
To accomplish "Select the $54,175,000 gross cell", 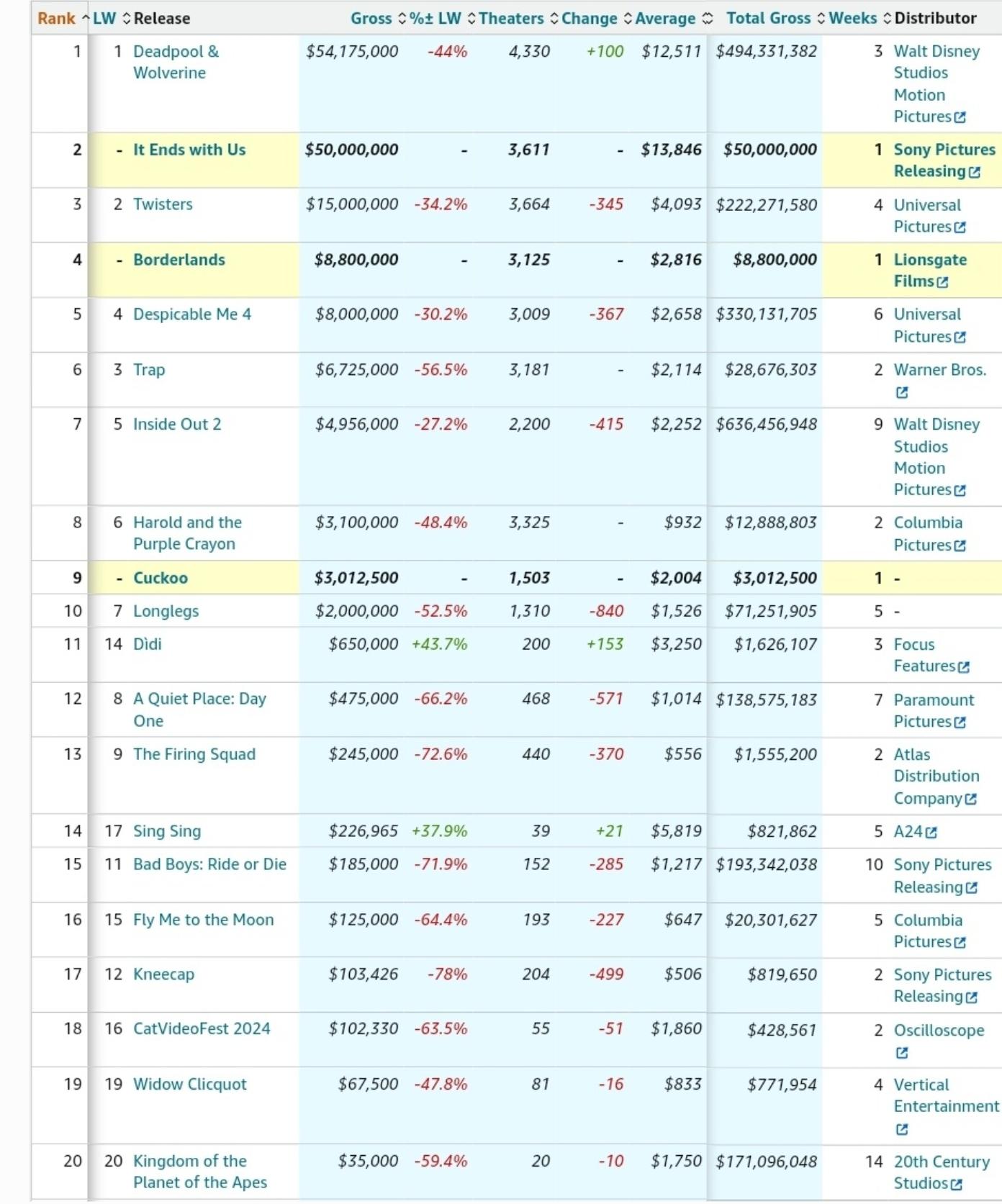I will click(x=352, y=52).
